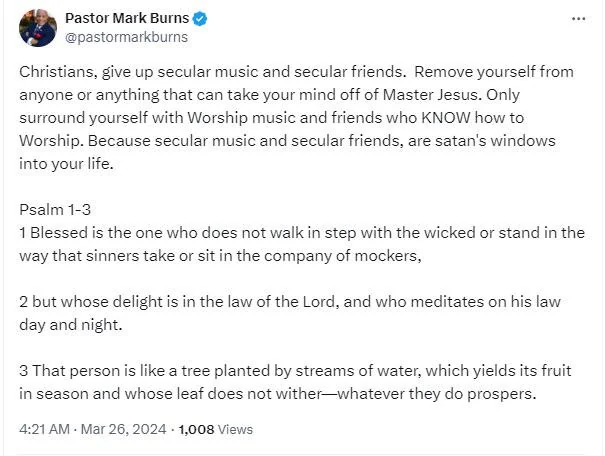Visit the @pastormarkburns handle link

[x=126, y=37]
